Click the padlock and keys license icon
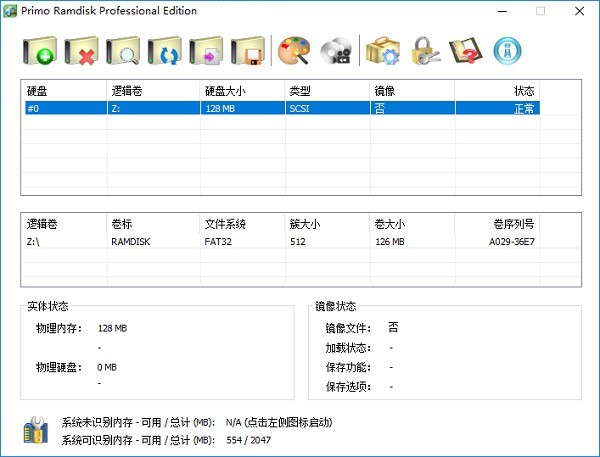The width and height of the screenshot is (600, 457). pyautogui.click(x=425, y=51)
